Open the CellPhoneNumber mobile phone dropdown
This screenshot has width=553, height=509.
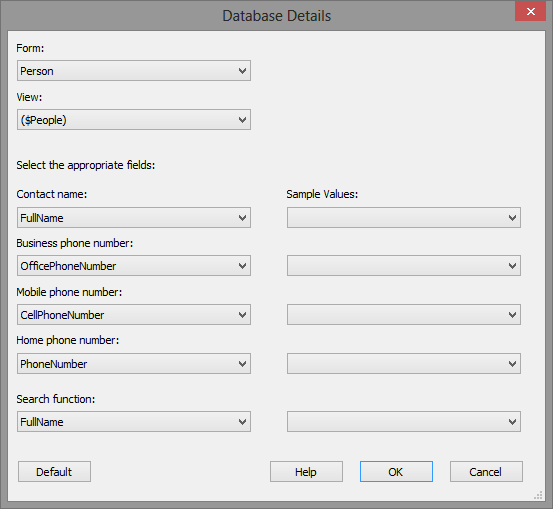click(134, 315)
